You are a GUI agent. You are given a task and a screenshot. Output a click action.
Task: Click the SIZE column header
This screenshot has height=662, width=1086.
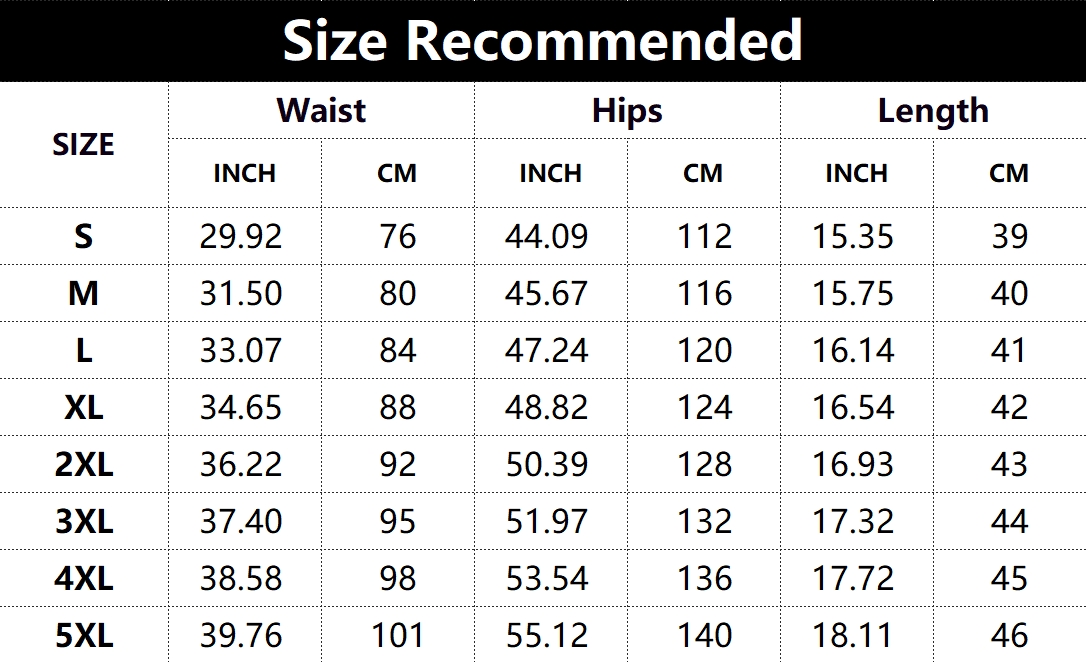[83, 145]
